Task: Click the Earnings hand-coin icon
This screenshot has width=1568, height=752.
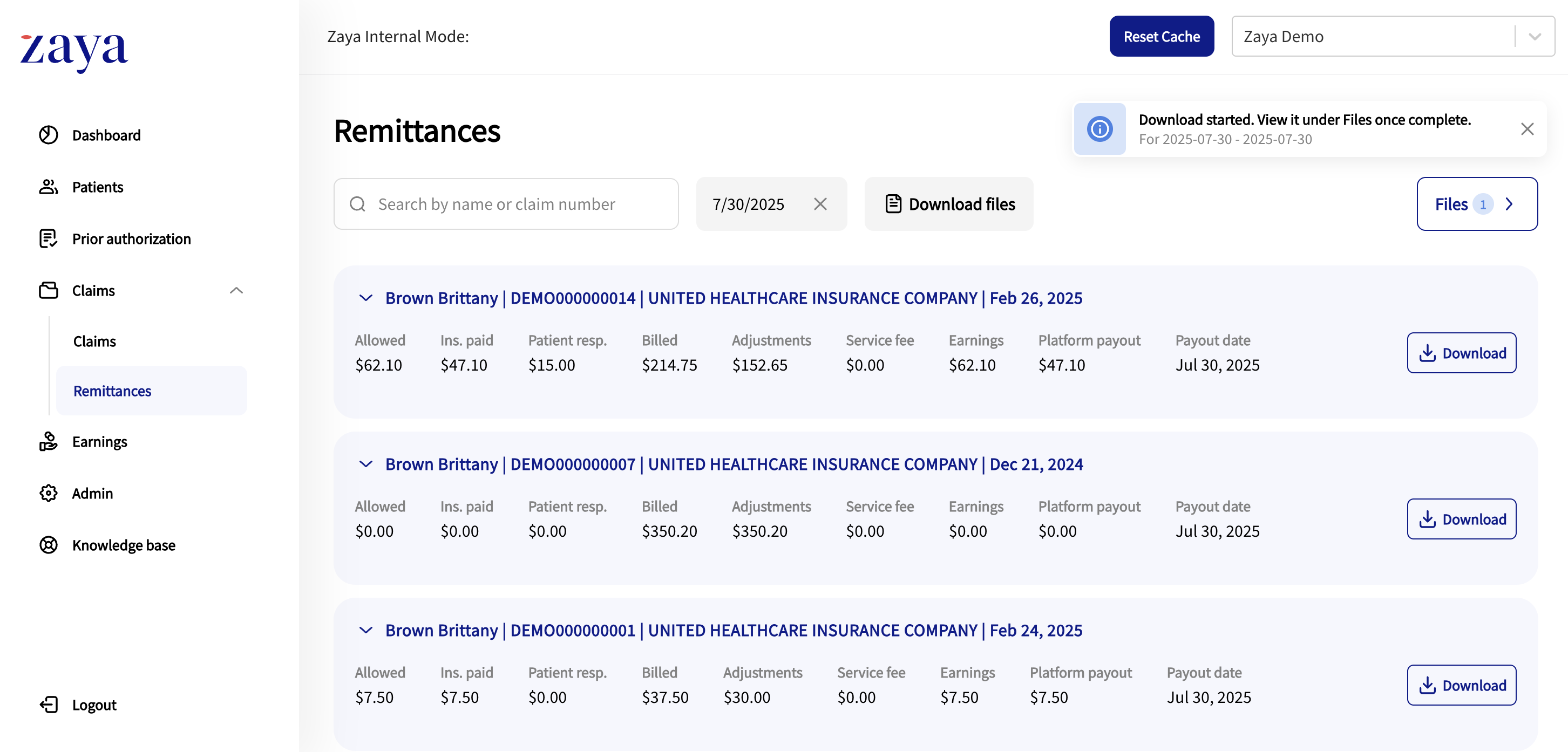Action: tap(48, 442)
